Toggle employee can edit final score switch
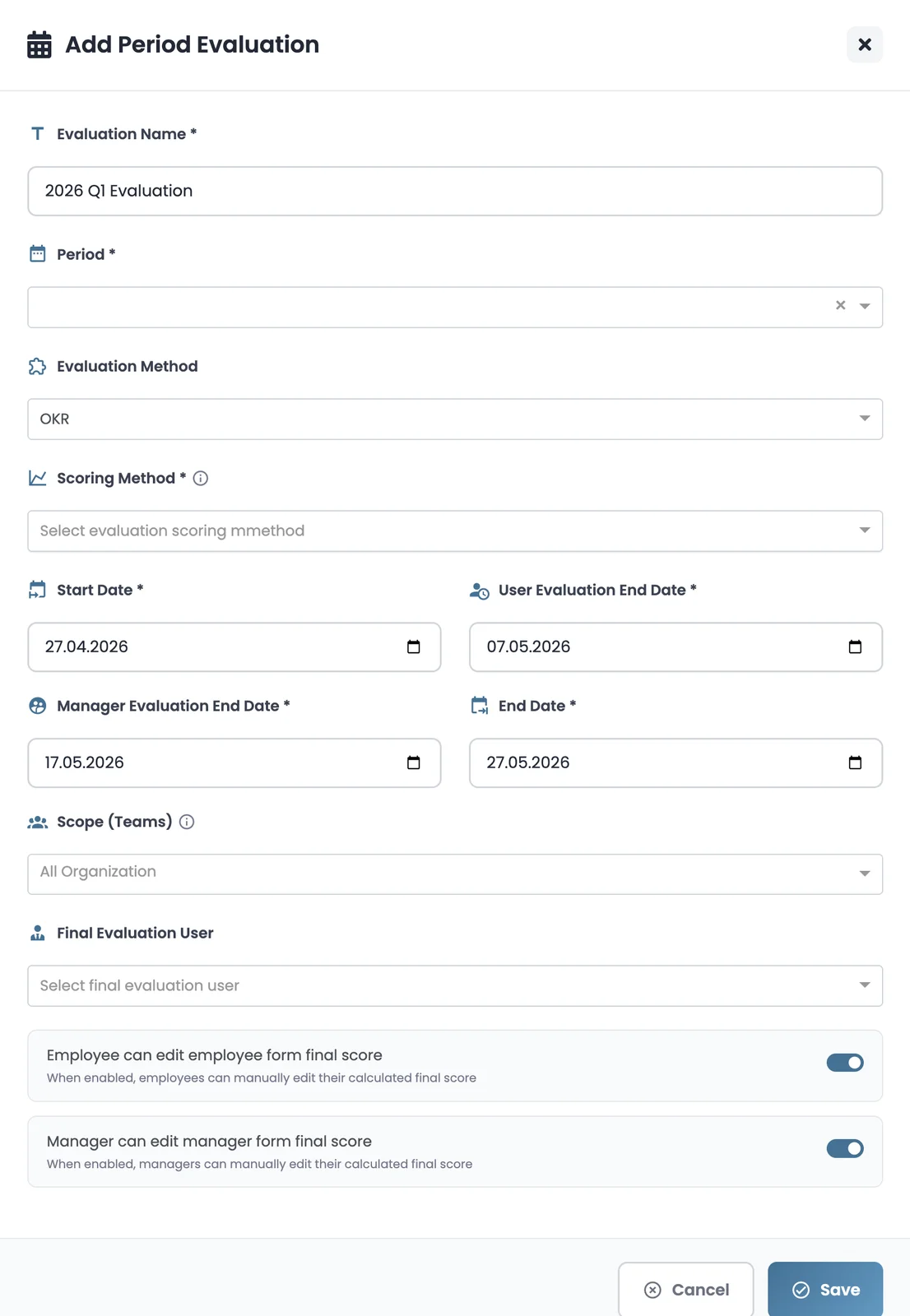 point(845,1063)
